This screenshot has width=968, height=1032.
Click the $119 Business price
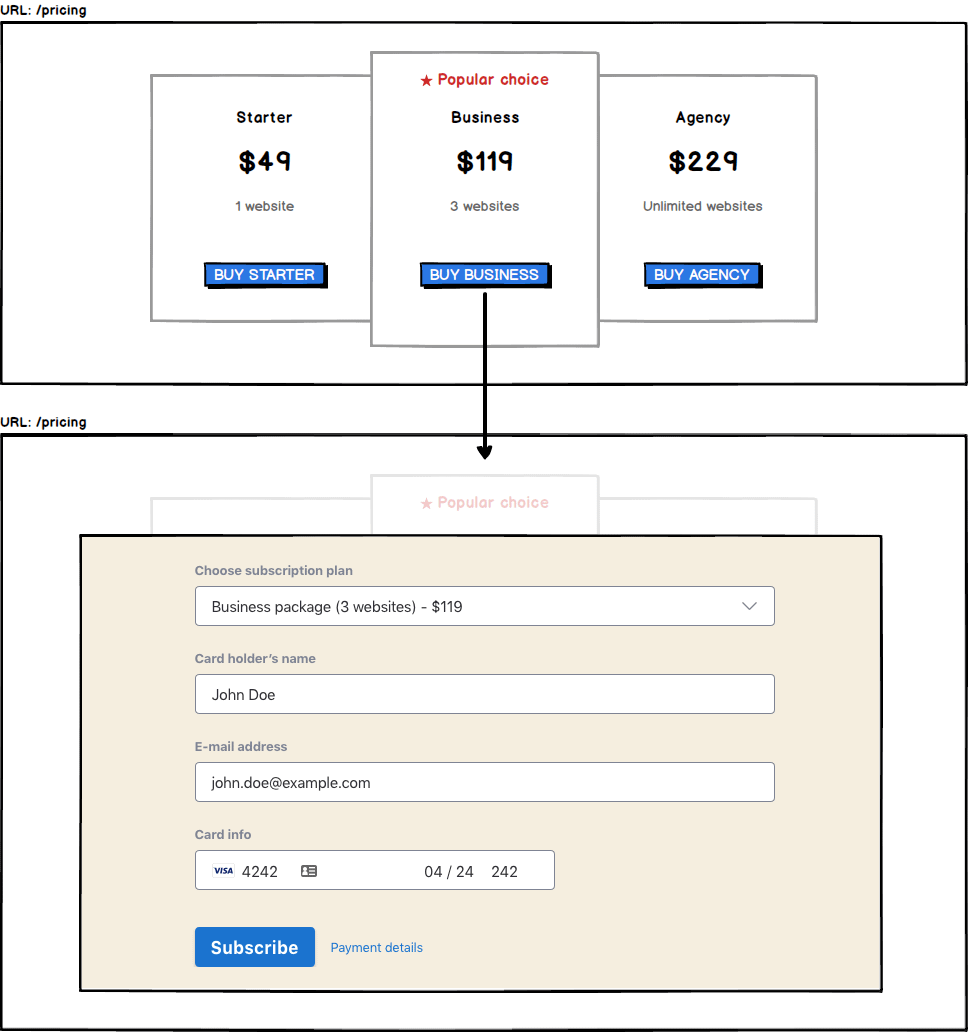point(485,161)
